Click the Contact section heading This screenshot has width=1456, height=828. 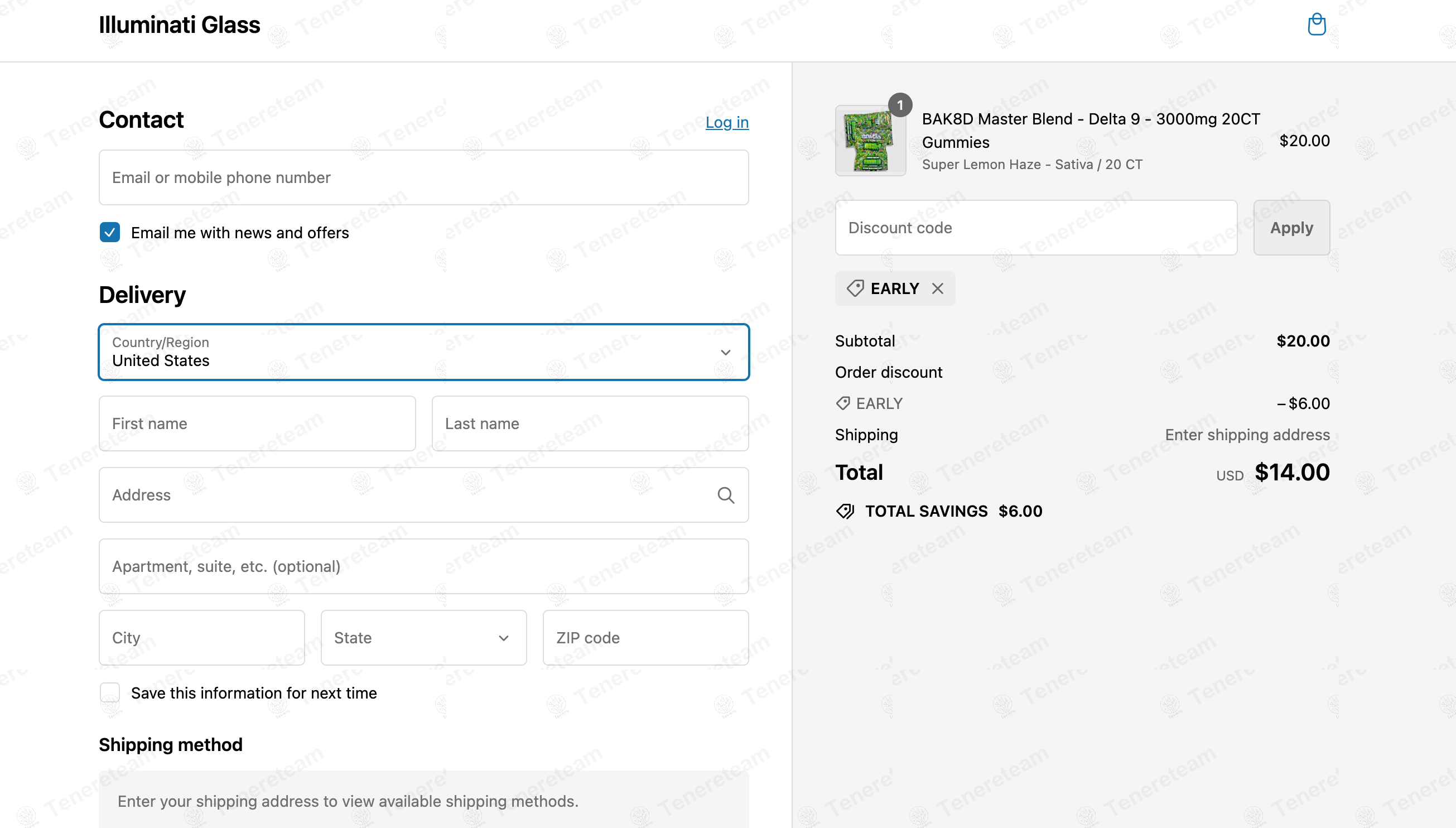pos(141,120)
